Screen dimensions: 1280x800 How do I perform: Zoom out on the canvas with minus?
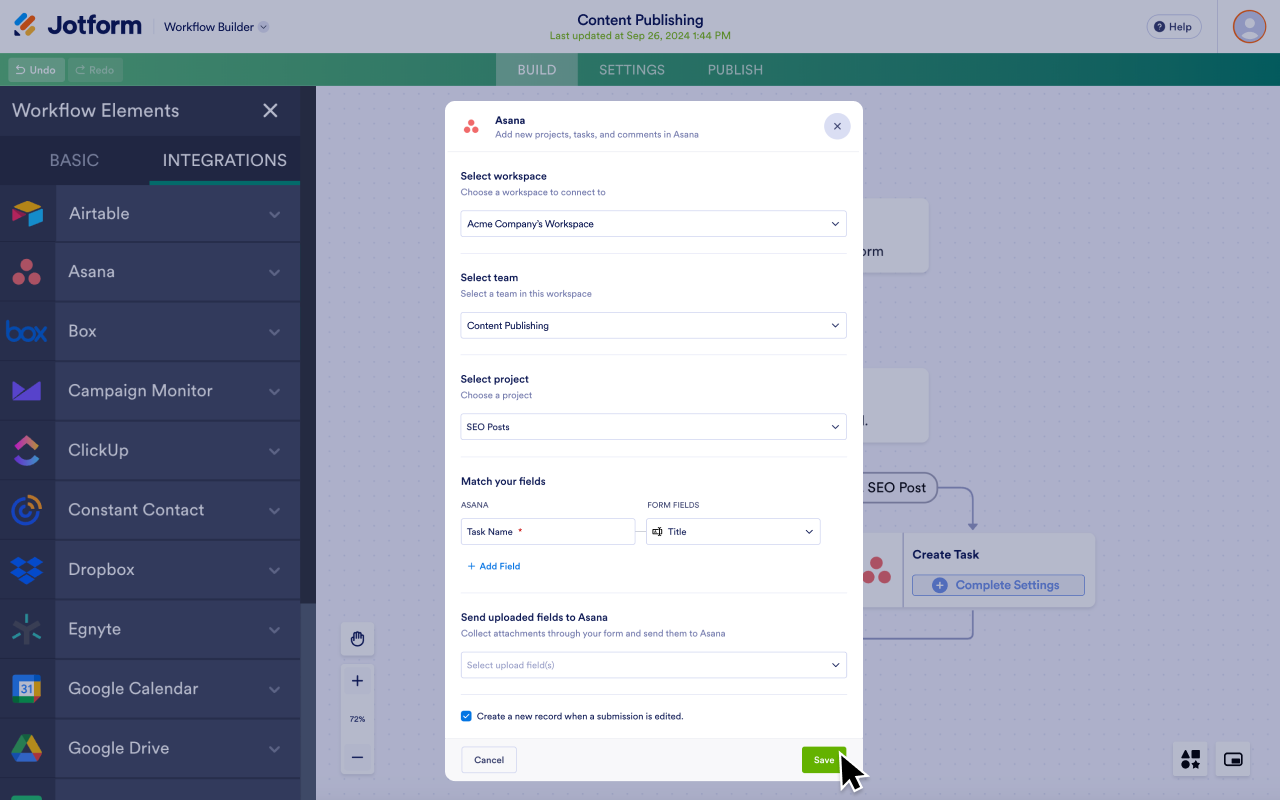tap(357, 758)
